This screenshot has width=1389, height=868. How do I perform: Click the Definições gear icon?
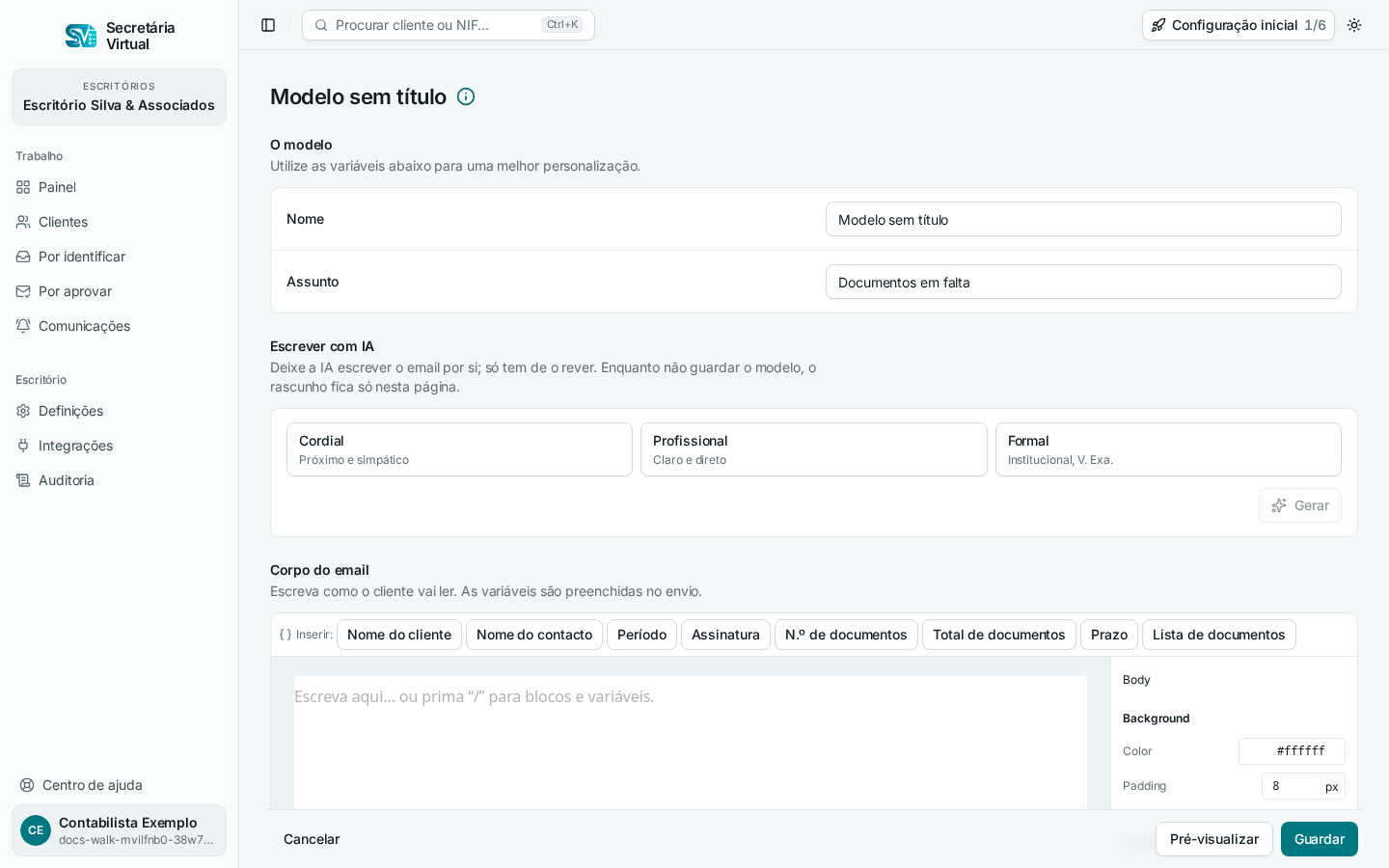click(x=23, y=411)
